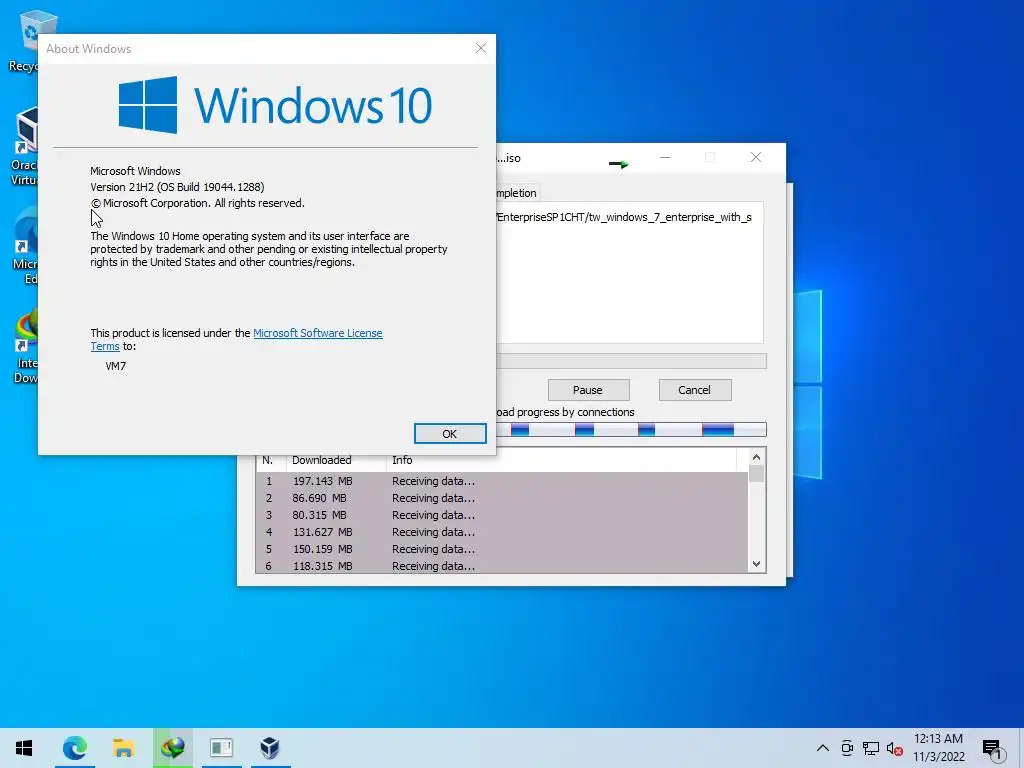Open the Windows Start menu

pos(24,748)
